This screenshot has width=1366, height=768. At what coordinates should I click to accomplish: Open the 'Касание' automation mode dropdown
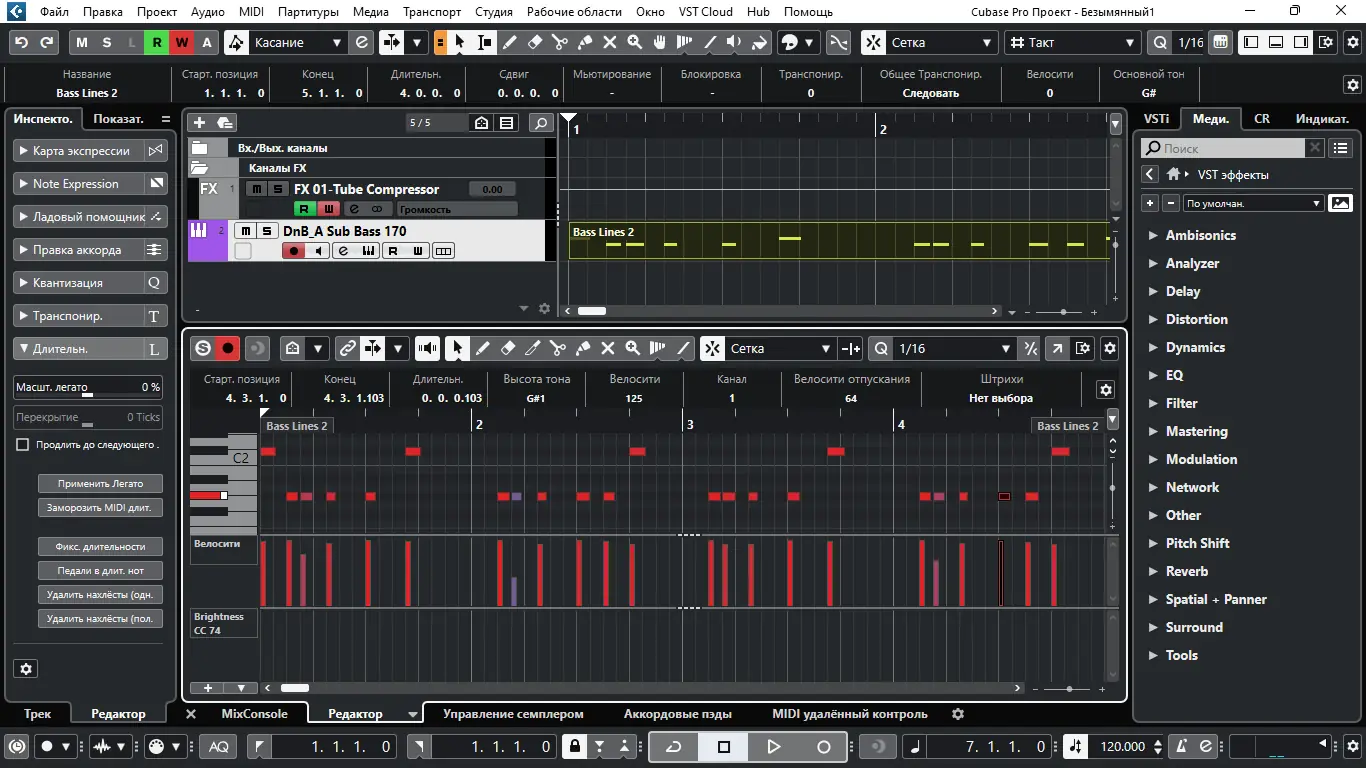(x=297, y=43)
